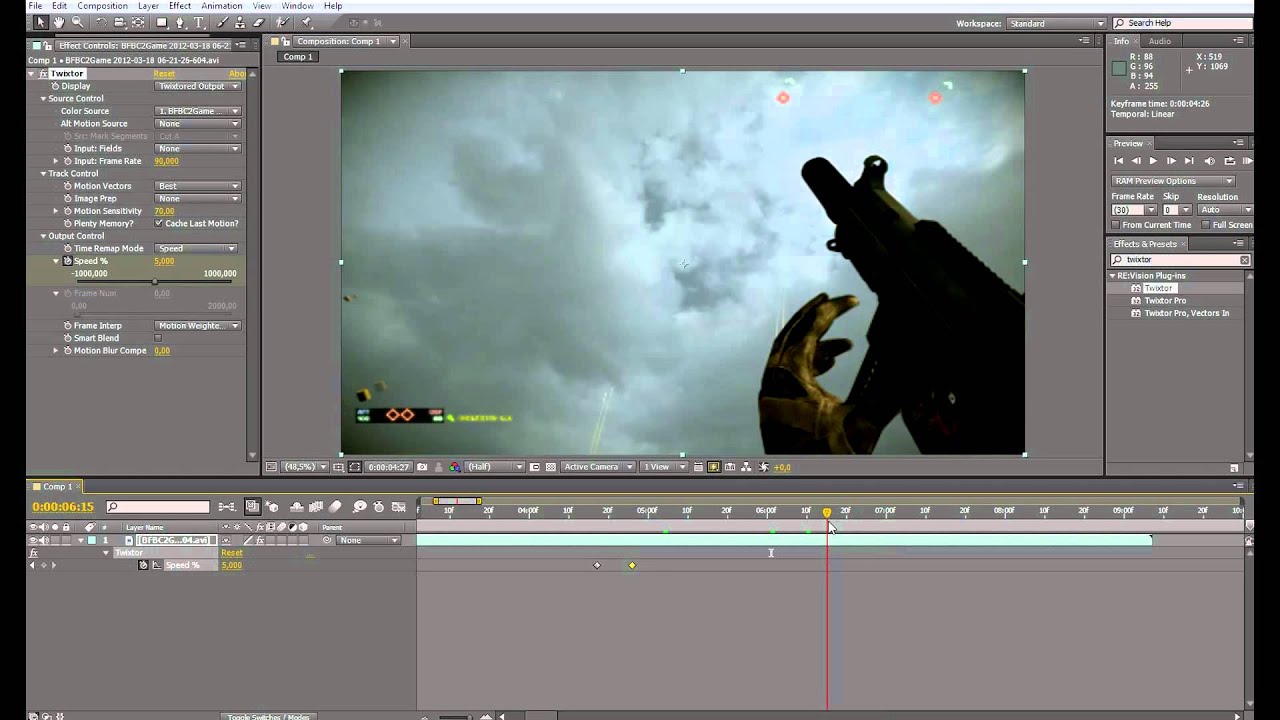Toggle the Speed % stopwatch in timeline
Screen dimensions: 1280x720
(x=143, y=565)
